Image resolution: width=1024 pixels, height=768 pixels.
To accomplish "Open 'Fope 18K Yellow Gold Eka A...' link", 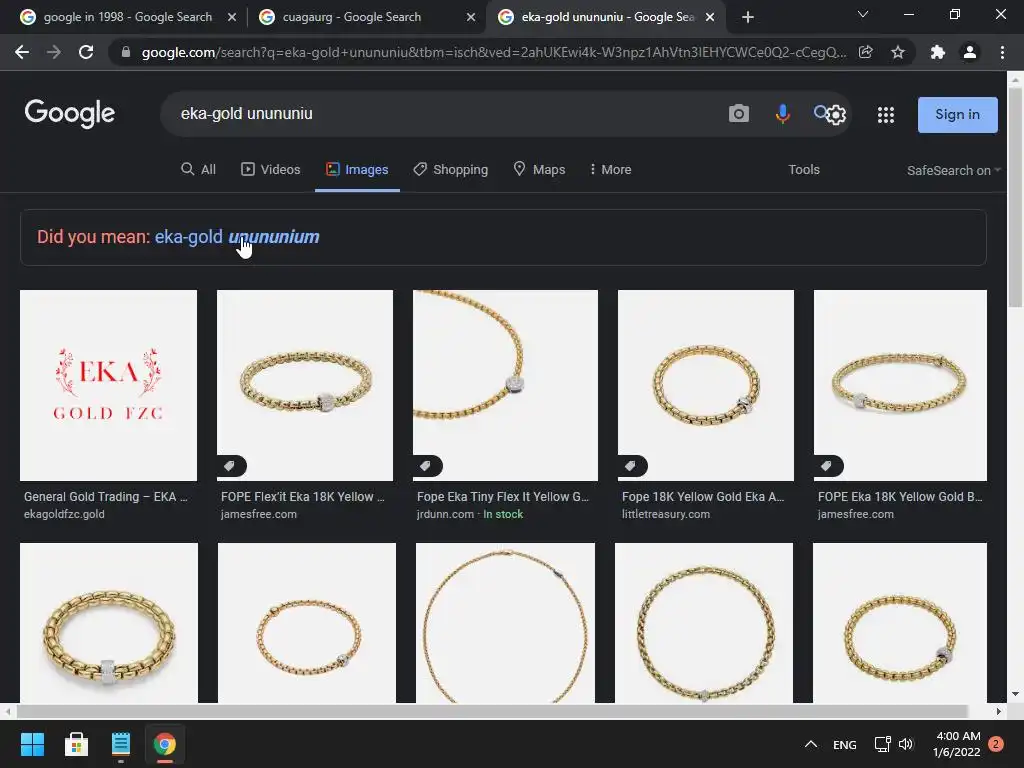I will click(703, 496).
